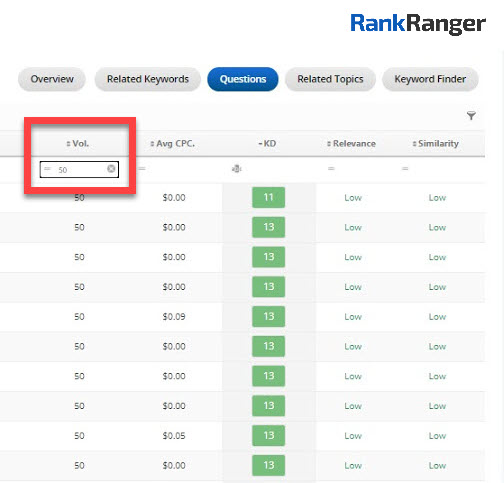
Task: Open Avg CPC filter operator dropdown
Action: pyautogui.click(x=142, y=169)
